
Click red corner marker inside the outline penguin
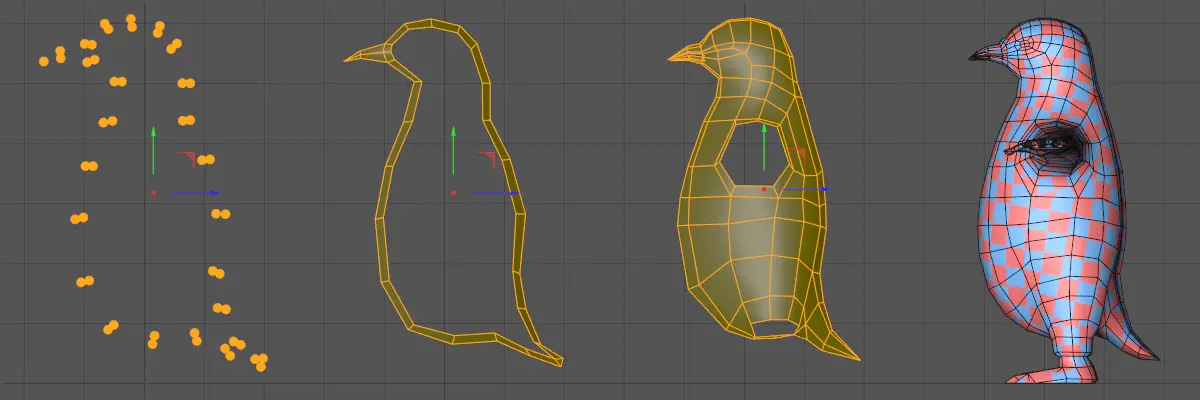tap(487, 159)
